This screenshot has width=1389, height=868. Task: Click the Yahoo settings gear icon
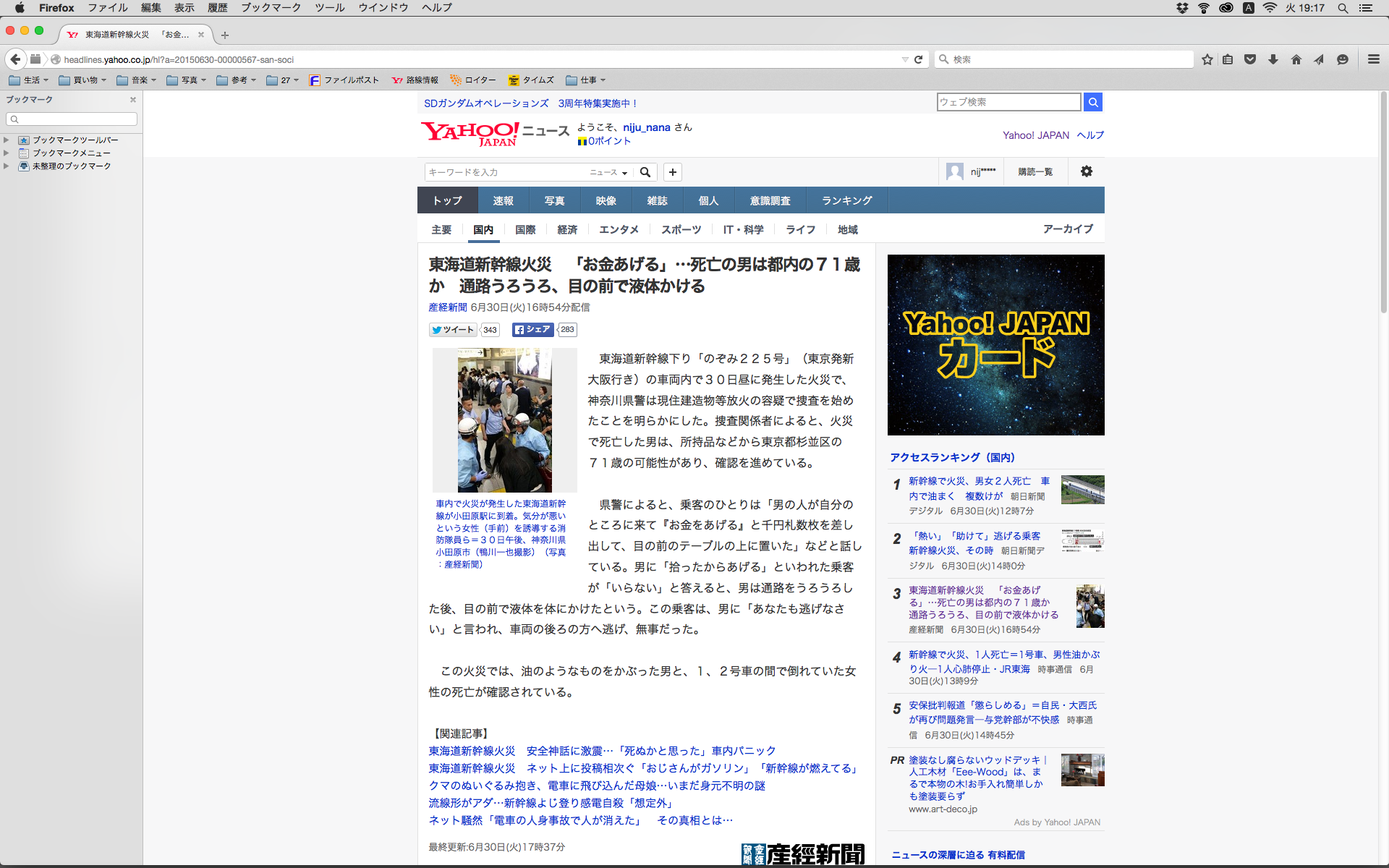click(x=1086, y=171)
